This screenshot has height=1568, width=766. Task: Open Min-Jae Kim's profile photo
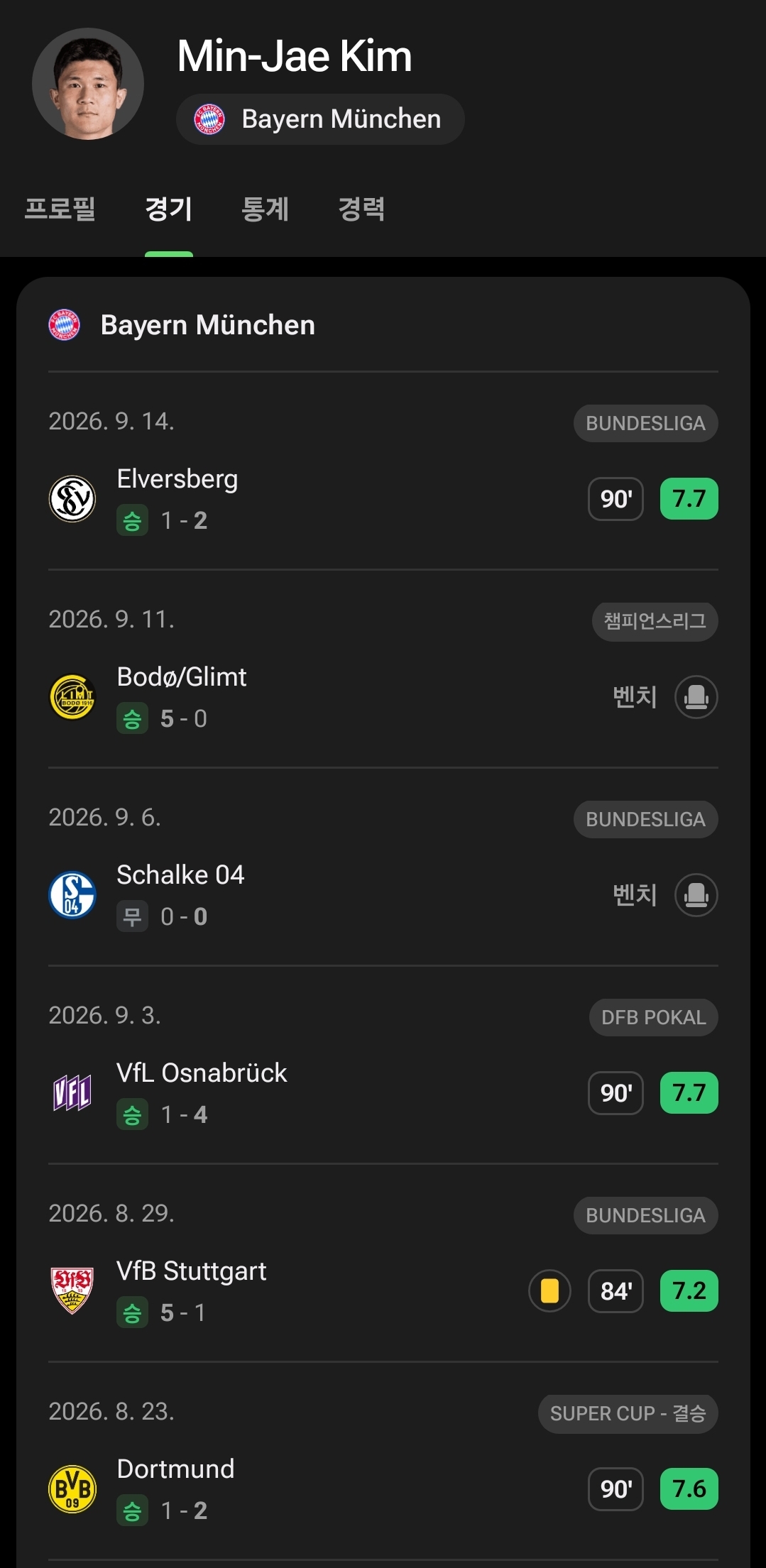88,84
